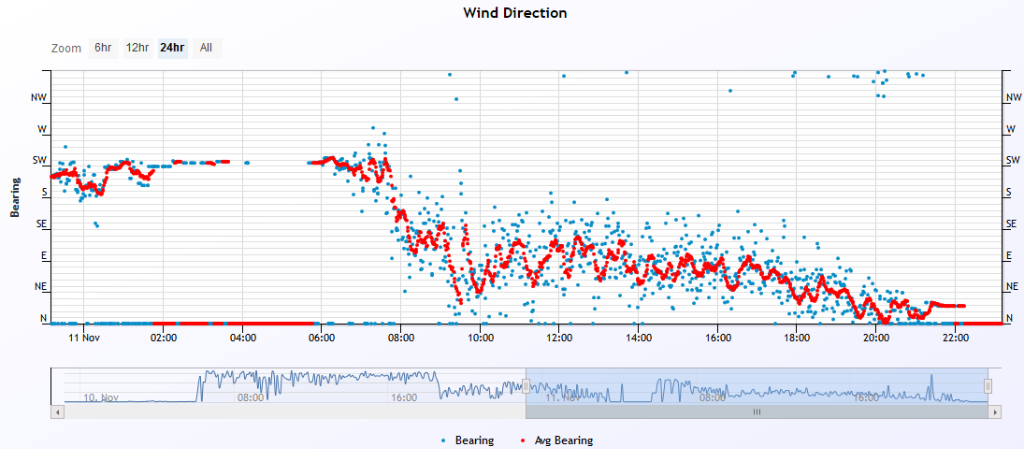
Task: Click the left NW axis label
Action: point(39,98)
